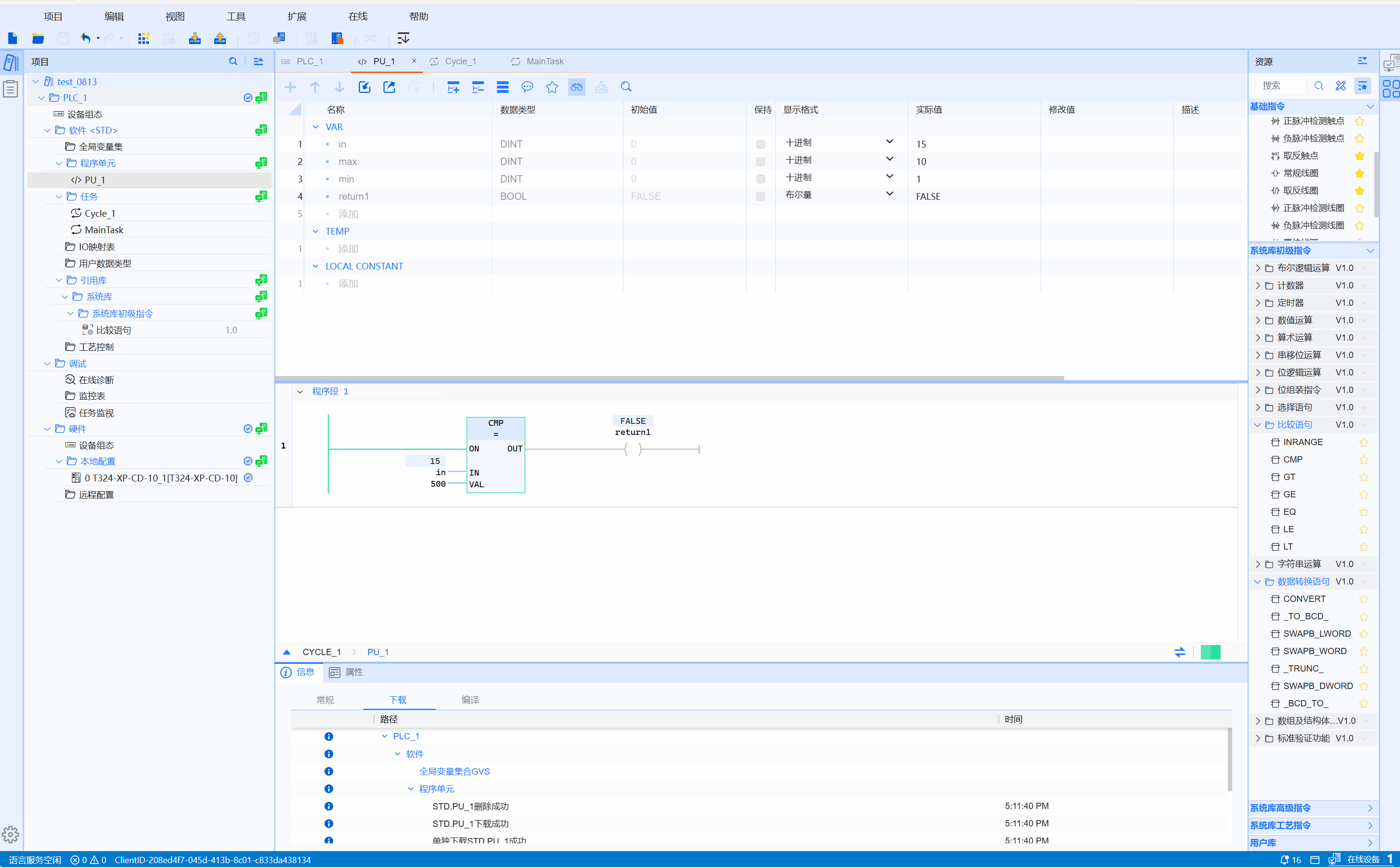Screen dimensions: 1400x868
Task: Toggle the retain checkbox for variable in
Action: [760, 144]
